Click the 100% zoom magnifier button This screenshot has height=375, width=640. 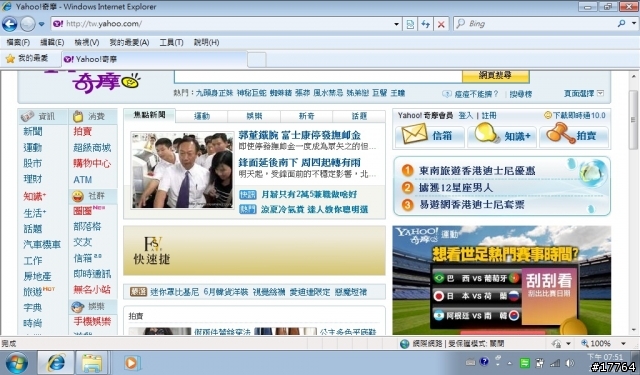596,344
